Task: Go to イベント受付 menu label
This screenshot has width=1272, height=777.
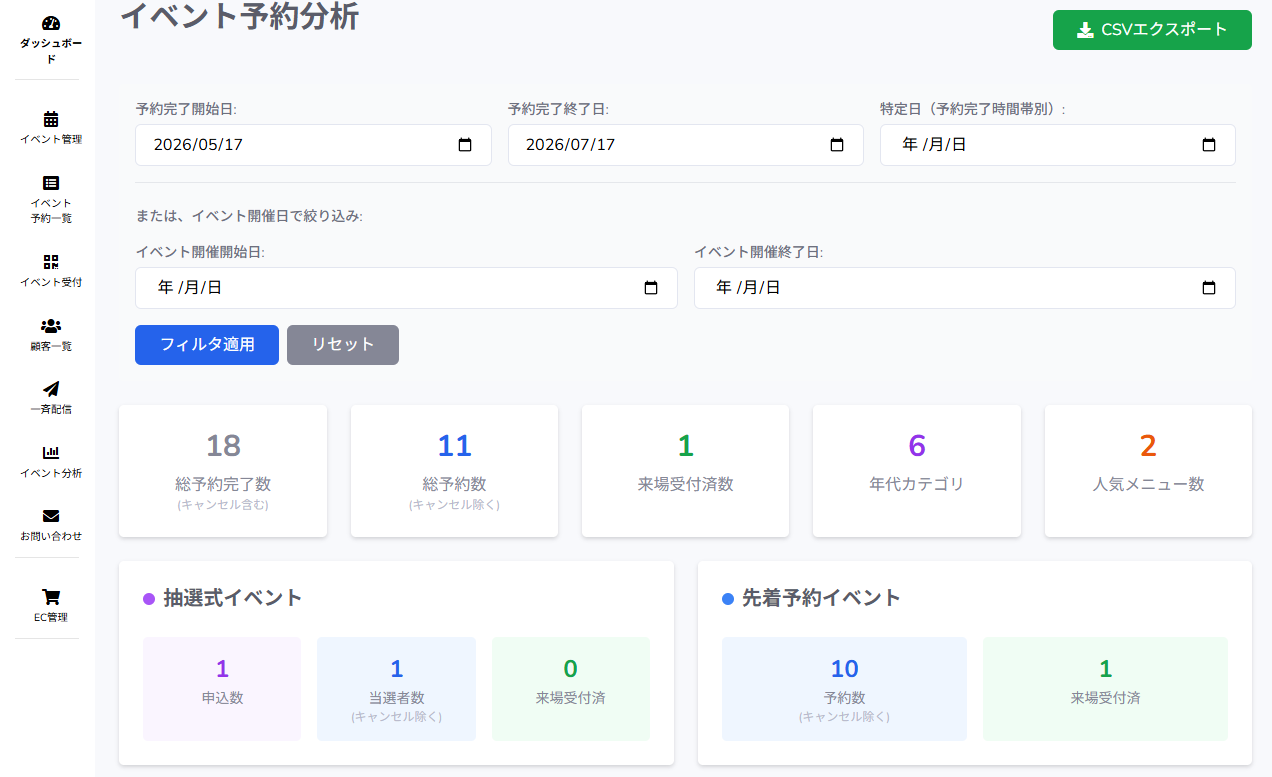Action: coord(51,282)
